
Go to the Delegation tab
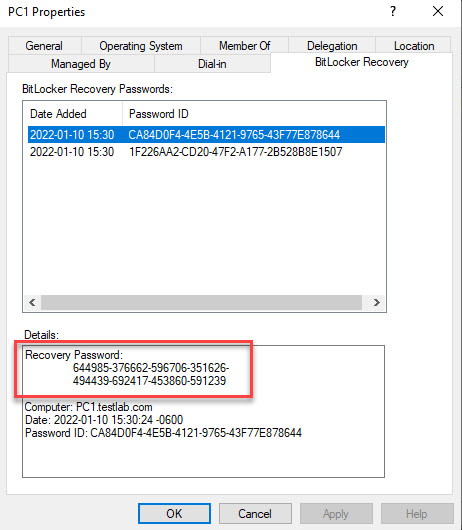332,46
